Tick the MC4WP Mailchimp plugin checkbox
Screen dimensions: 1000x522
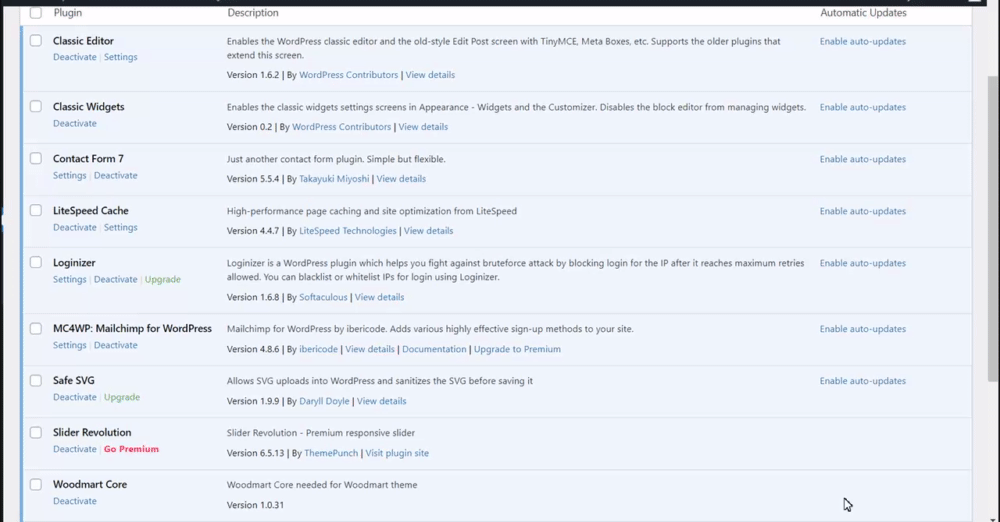(x=36, y=329)
